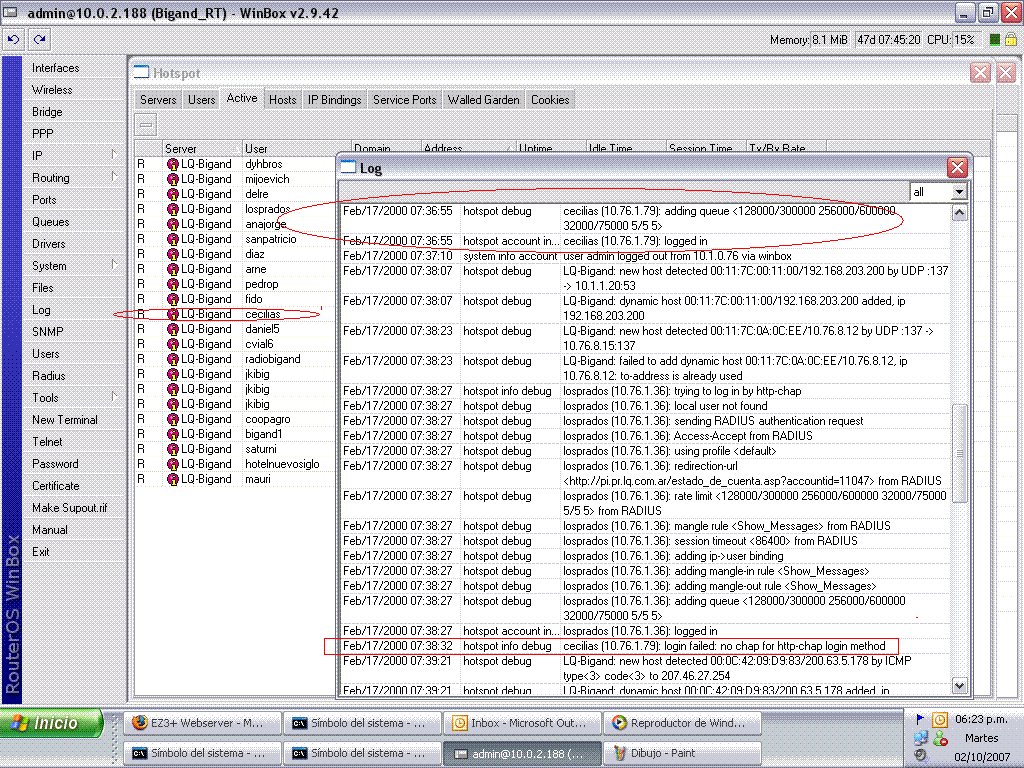Click the undo arrow in WinBox toolbar
Screen dimensions: 1024x768
point(12,39)
